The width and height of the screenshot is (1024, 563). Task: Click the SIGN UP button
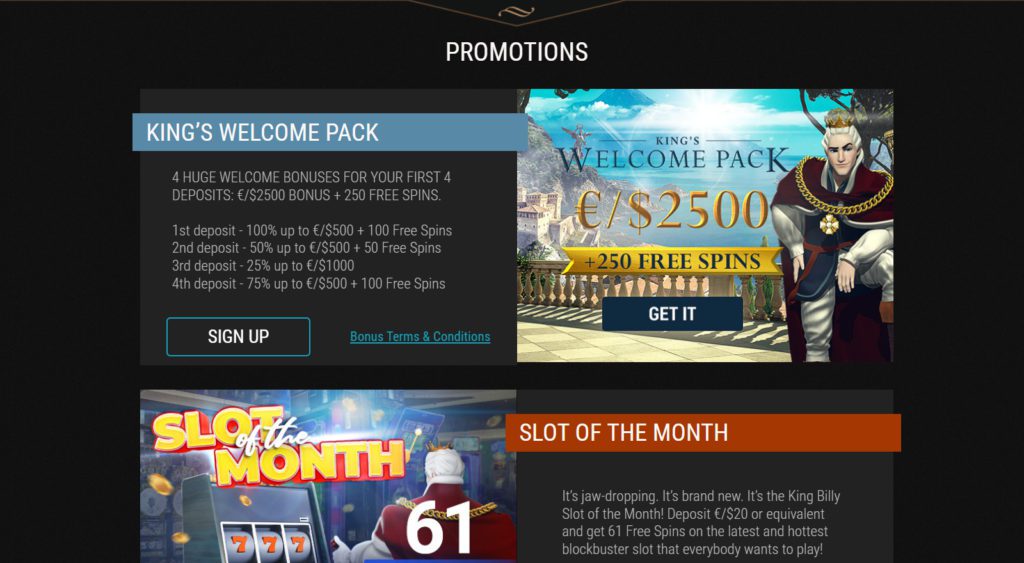[238, 336]
